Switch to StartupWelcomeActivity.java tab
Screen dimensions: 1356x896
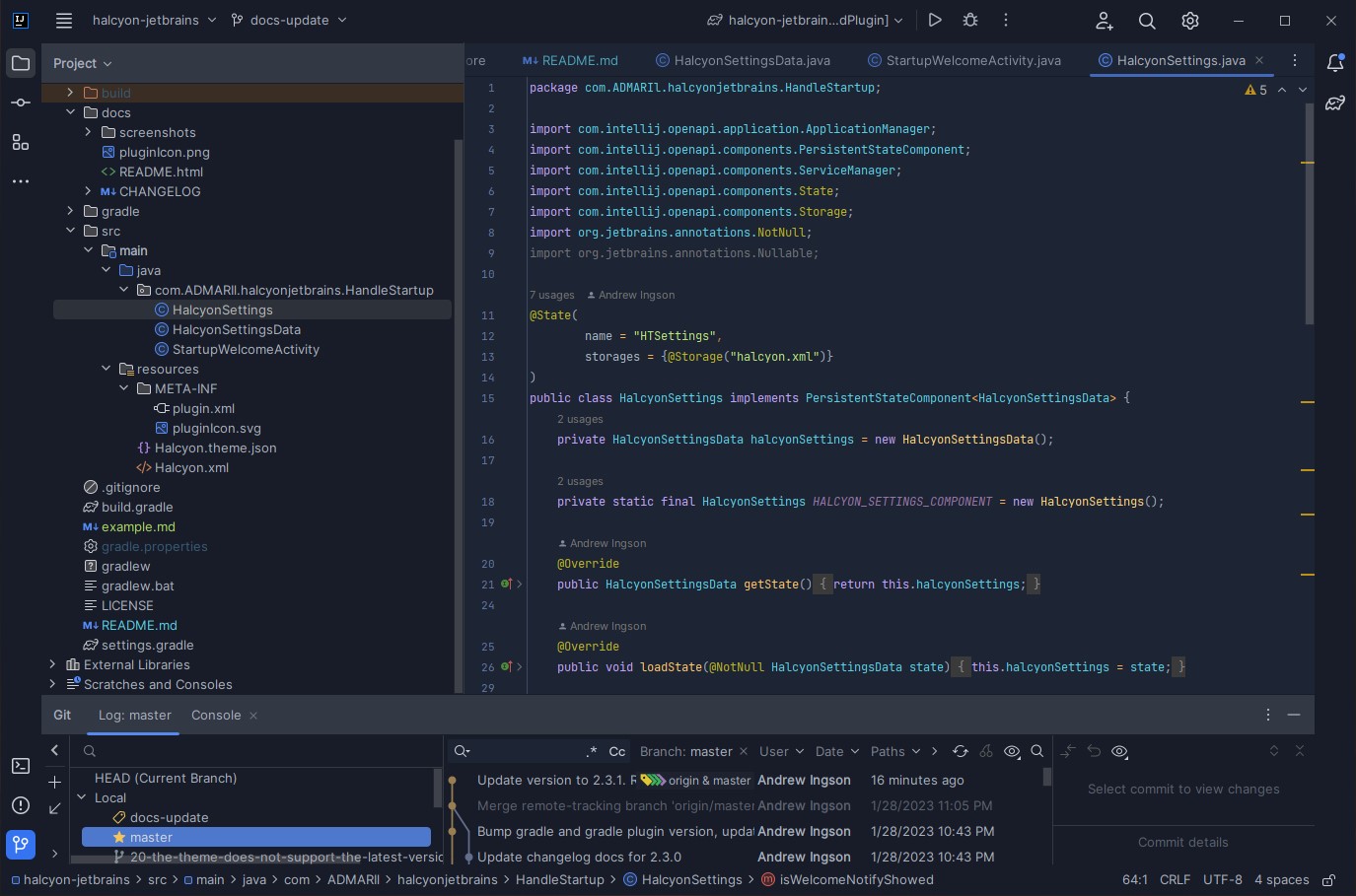963,60
